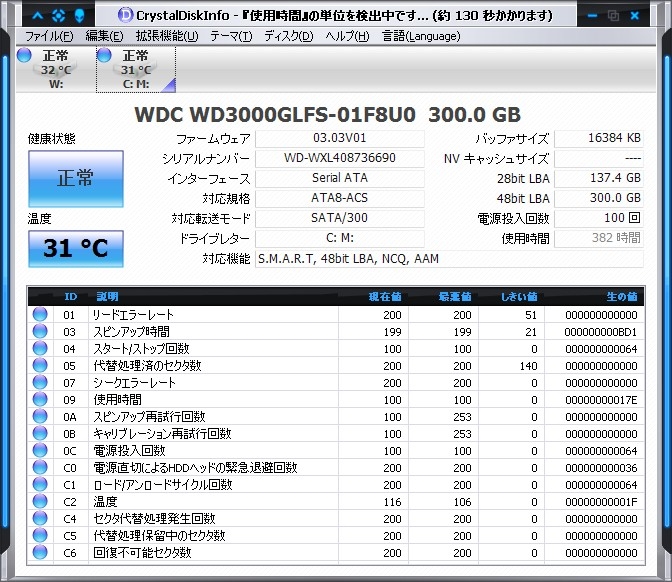This screenshot has width=672, height=582.
Task: Click raw value 00000000017E in row 09
Action: [x=601, y=400]
